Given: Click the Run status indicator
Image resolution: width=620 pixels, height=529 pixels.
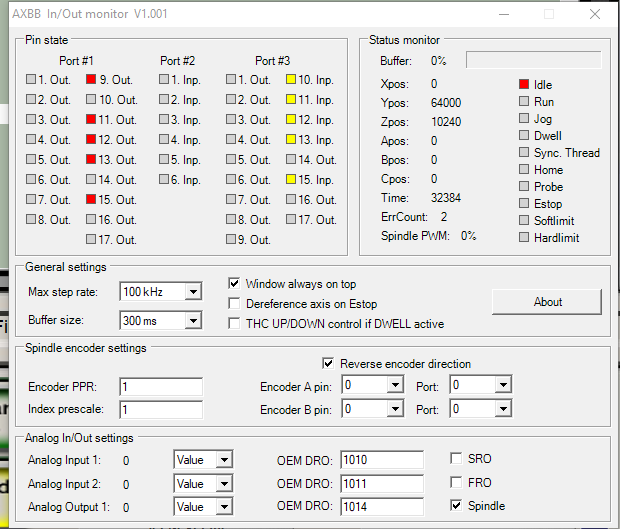Looking at the screenshot, I should click(x=524, y=101).
